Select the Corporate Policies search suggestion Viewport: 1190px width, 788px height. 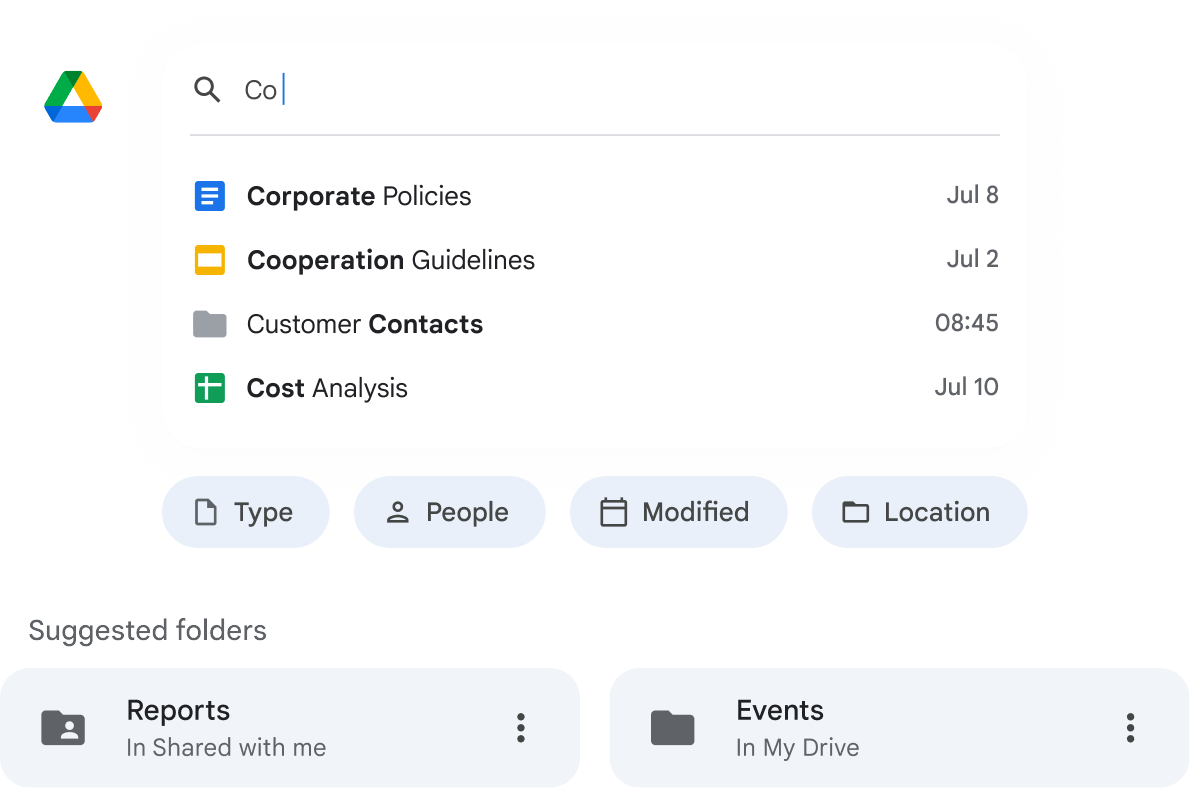tap(596, 196)
